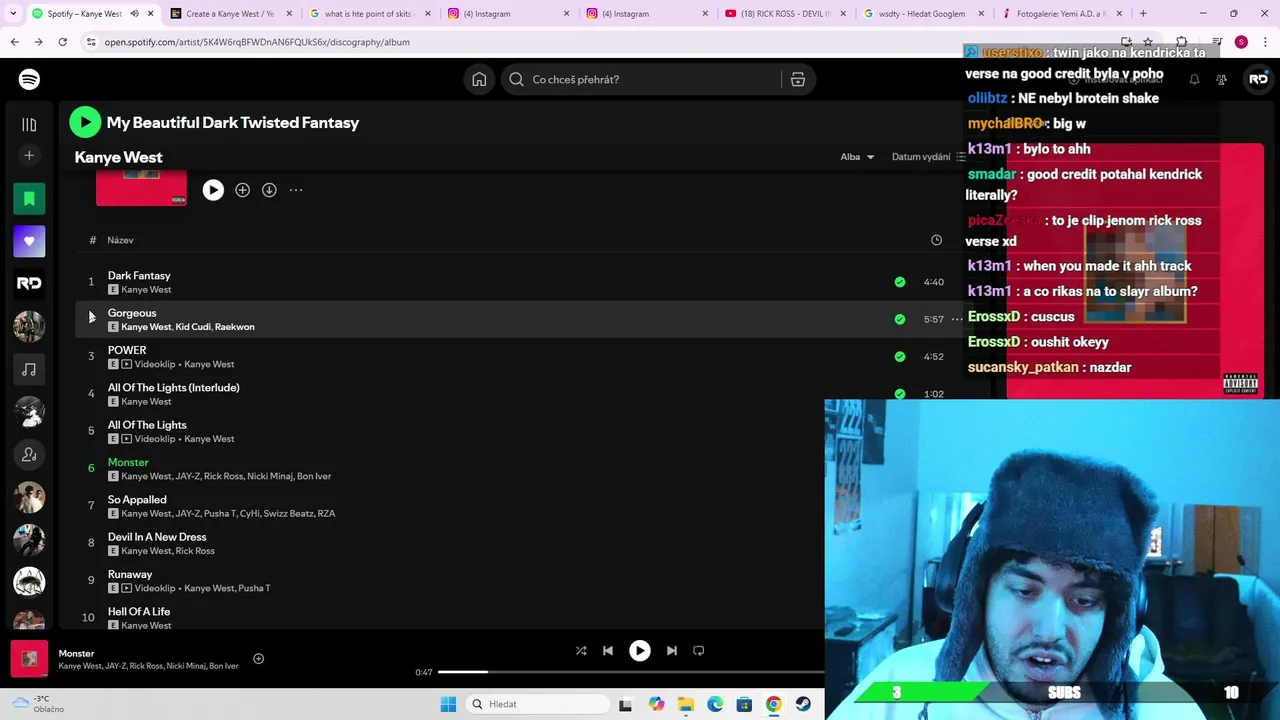Open album more options three dots
The image size is (1280, 720).
coord(296,190)
